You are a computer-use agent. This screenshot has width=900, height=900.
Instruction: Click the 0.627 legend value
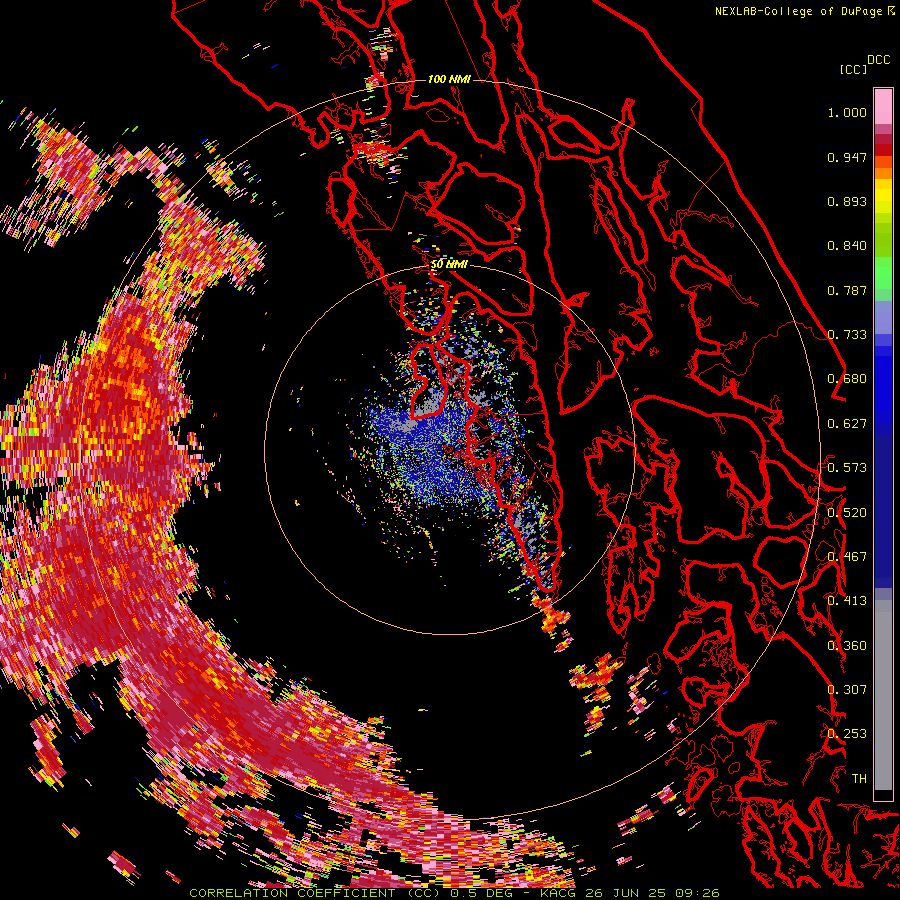(x=847, y=424)
